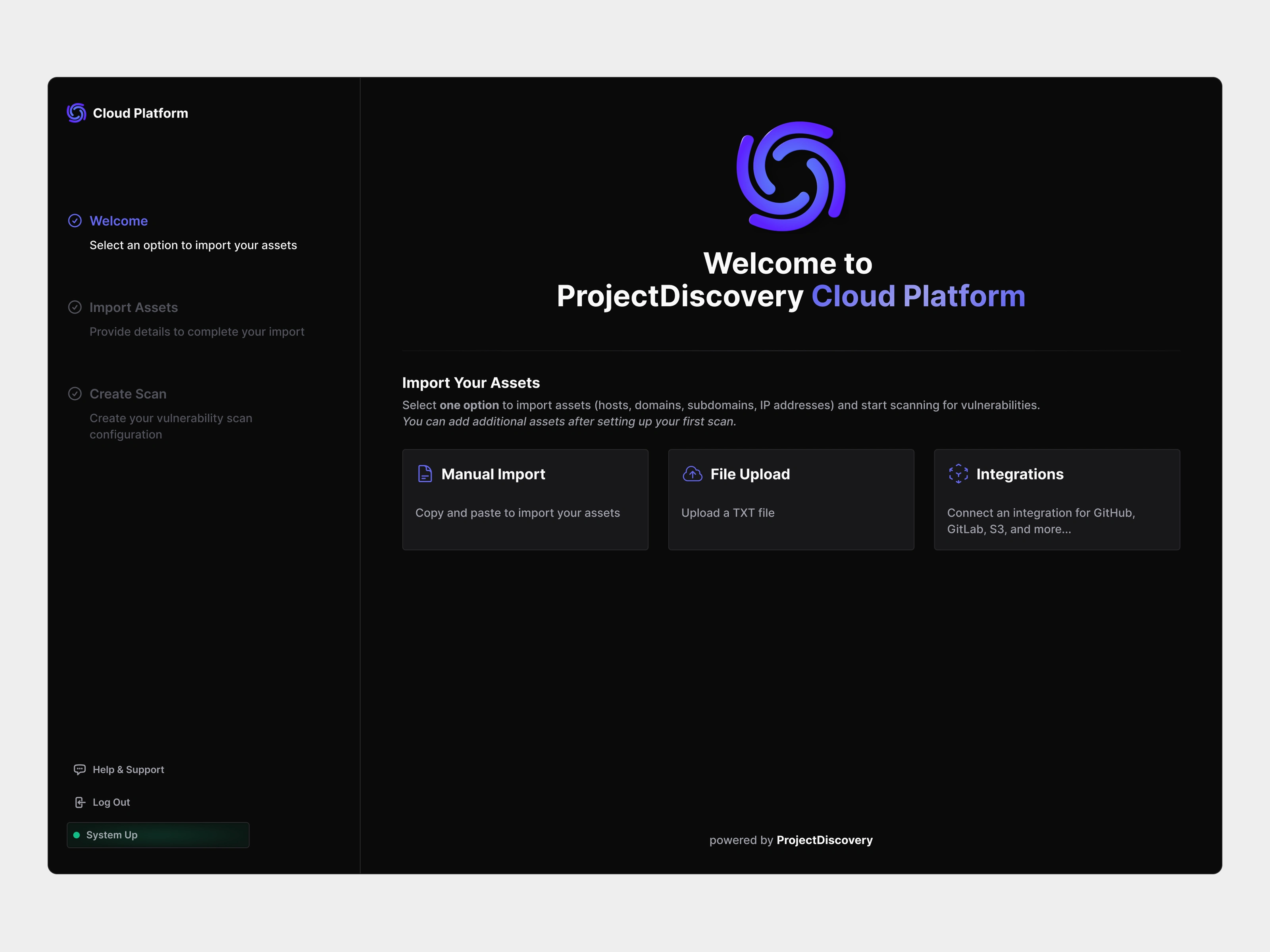Click the italic "You can add additional assets" note
Image resolution: width=1270 pixels, height=952 pixels.
[x=569, y=422]
